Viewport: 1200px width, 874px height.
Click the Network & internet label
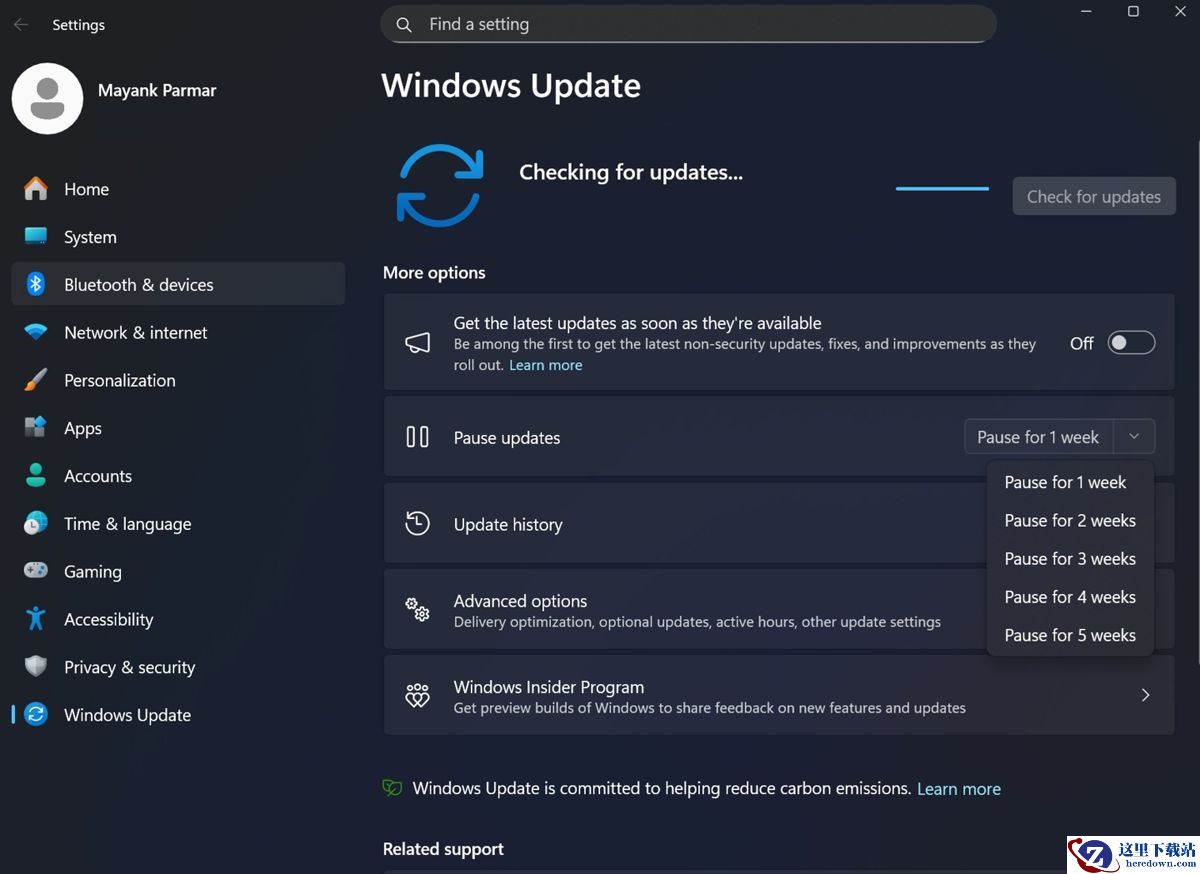tap(136, 333)
